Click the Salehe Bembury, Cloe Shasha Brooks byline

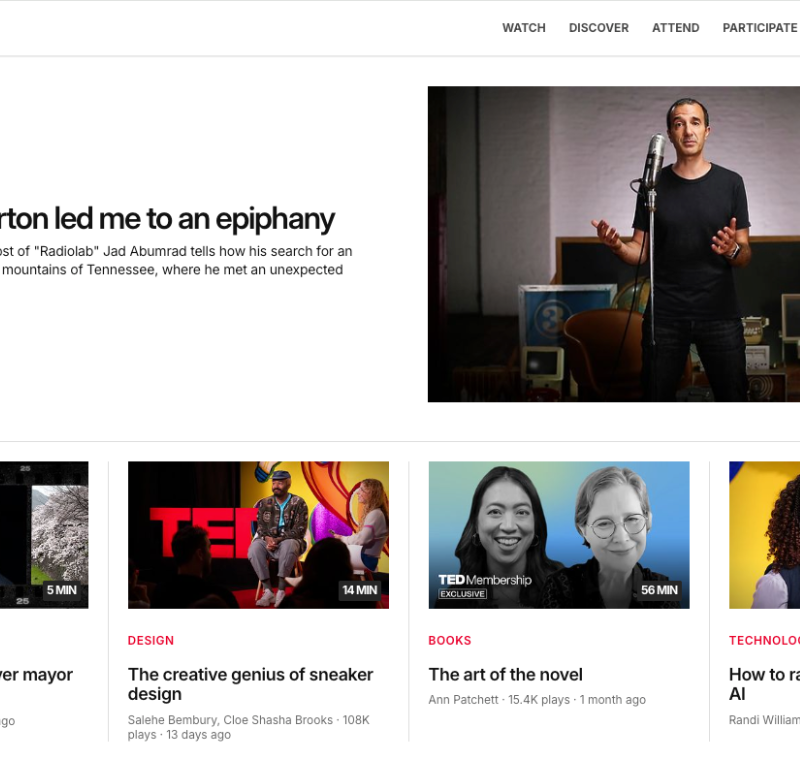pyautogui.click(x=248, y=727)
